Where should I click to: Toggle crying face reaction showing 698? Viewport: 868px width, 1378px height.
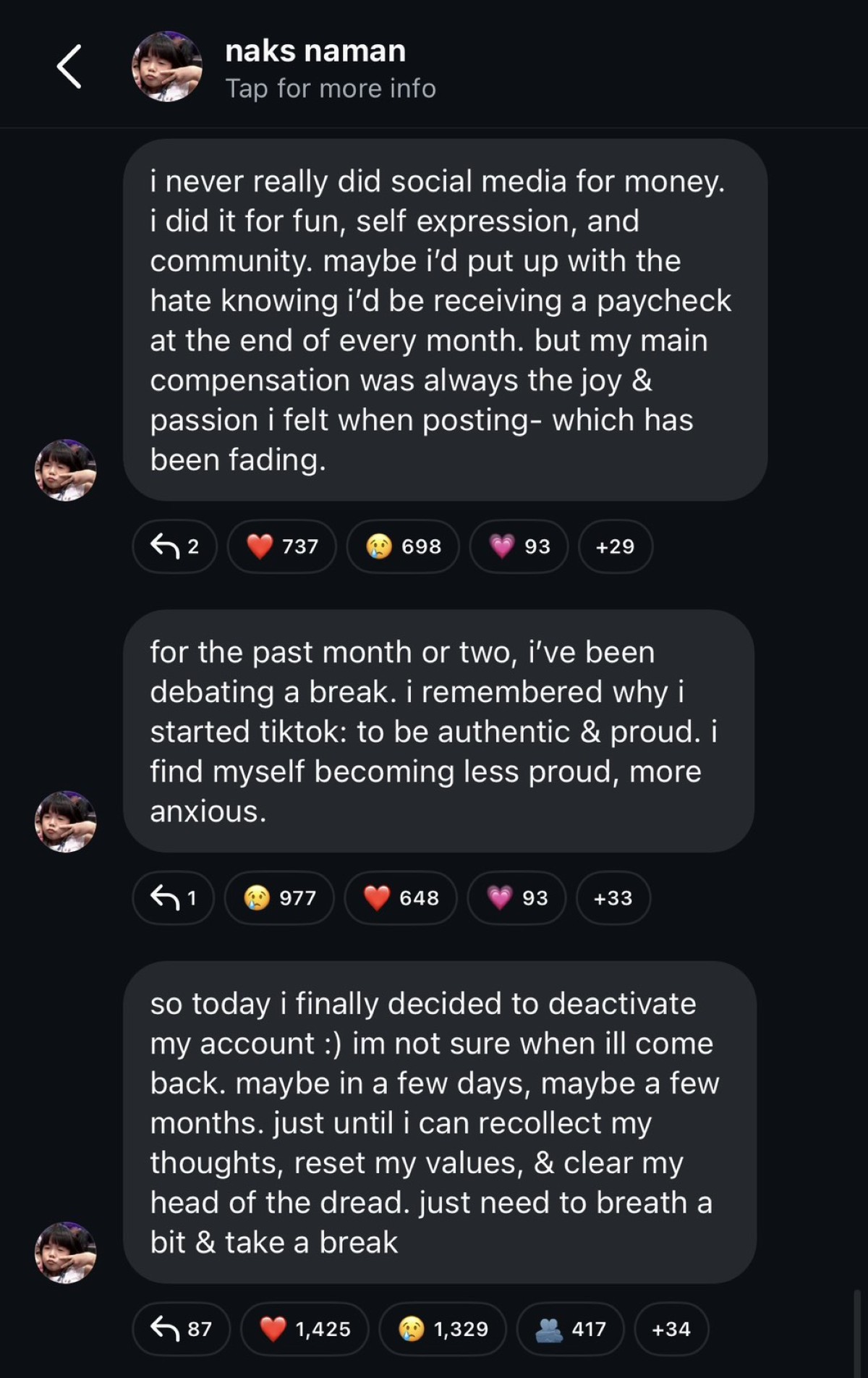pos(403,546)
